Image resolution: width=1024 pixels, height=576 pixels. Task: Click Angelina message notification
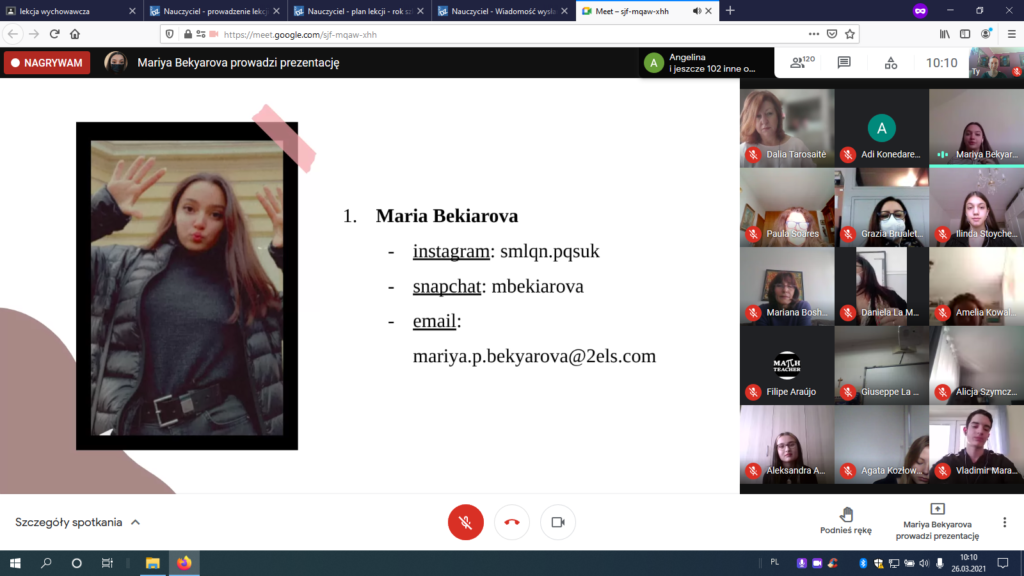tap(700, 63)
